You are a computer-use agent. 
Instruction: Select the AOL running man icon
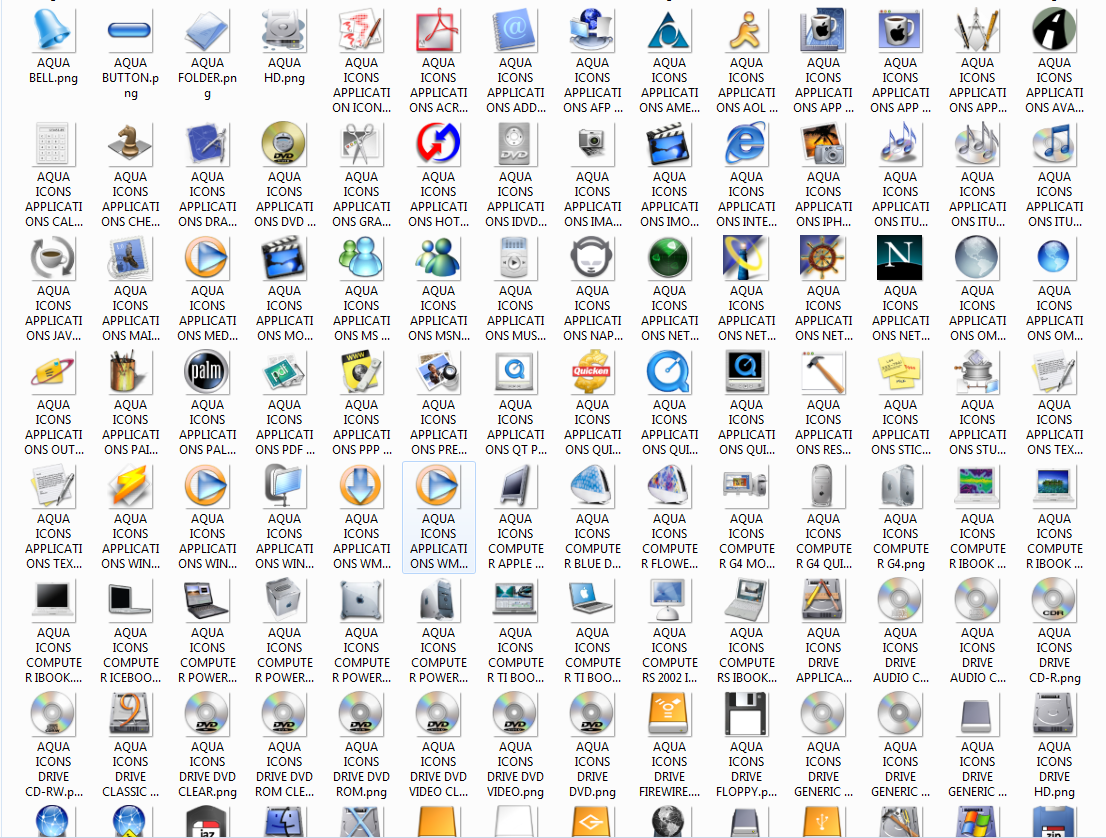coord(746,30)
